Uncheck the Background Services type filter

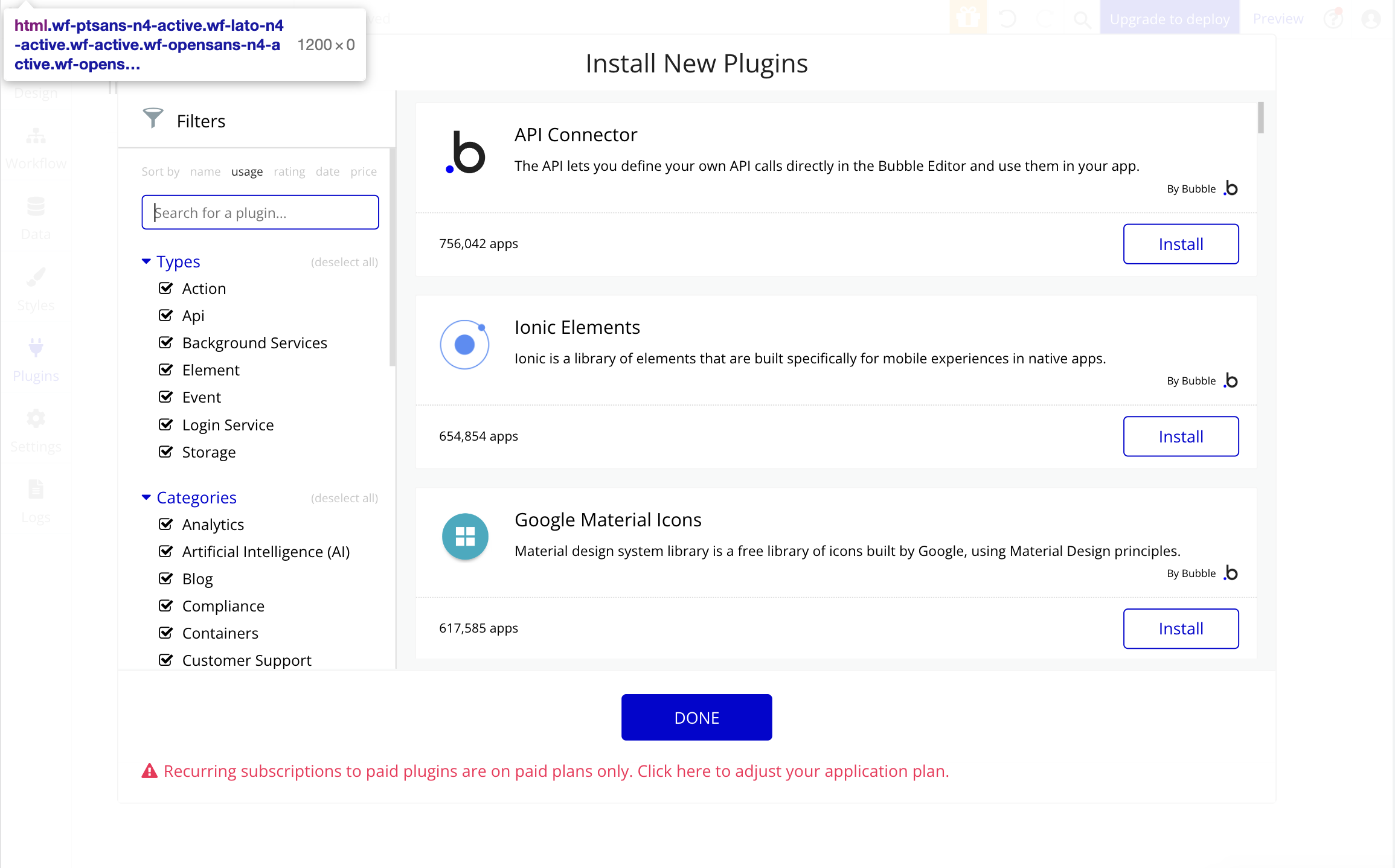click(167, 342)
